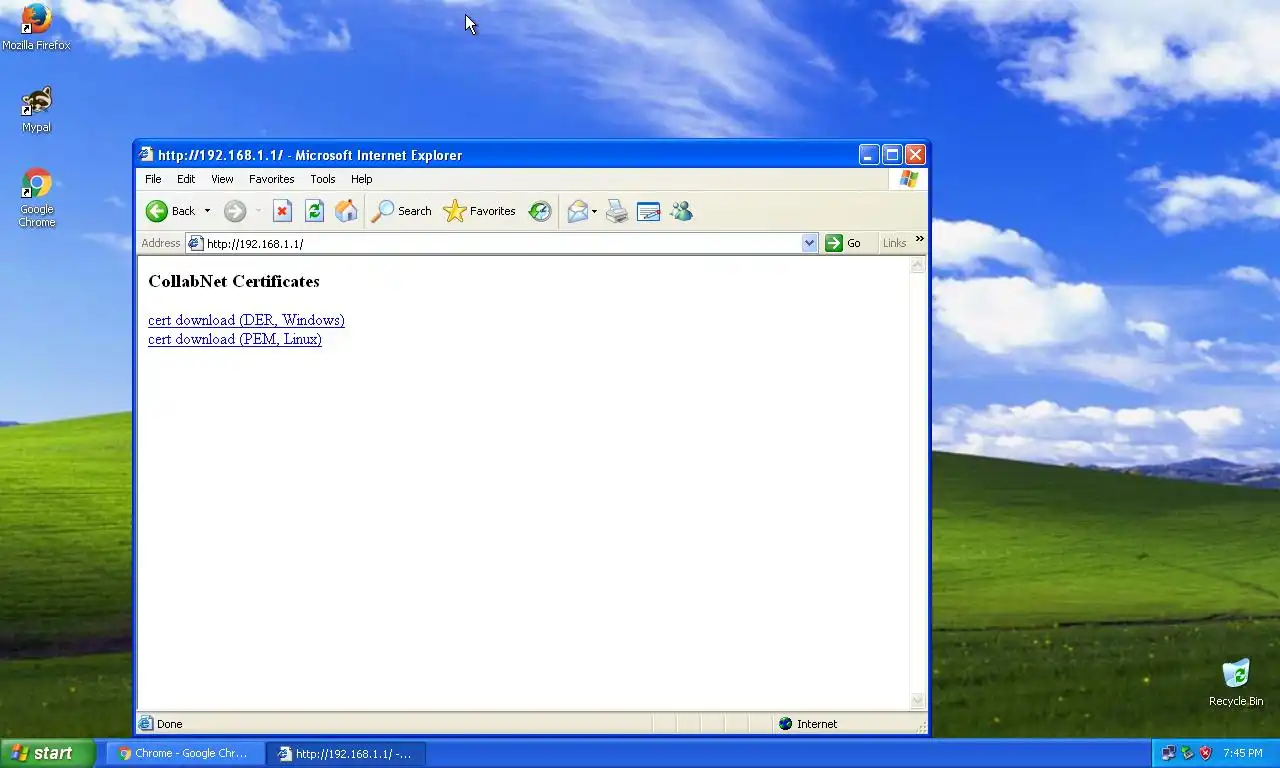Viewport: 1280px width, 768px height.
Task: Go to the home page icon
Action: pos(346,211)
